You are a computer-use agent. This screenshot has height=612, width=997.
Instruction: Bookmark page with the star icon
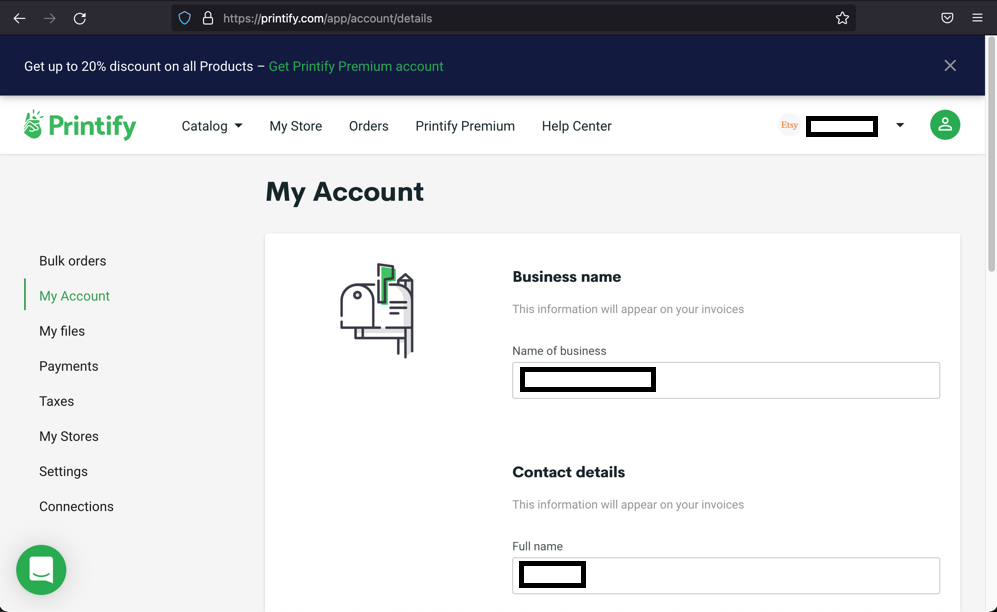pyautogui.click(x=842, y=18)
